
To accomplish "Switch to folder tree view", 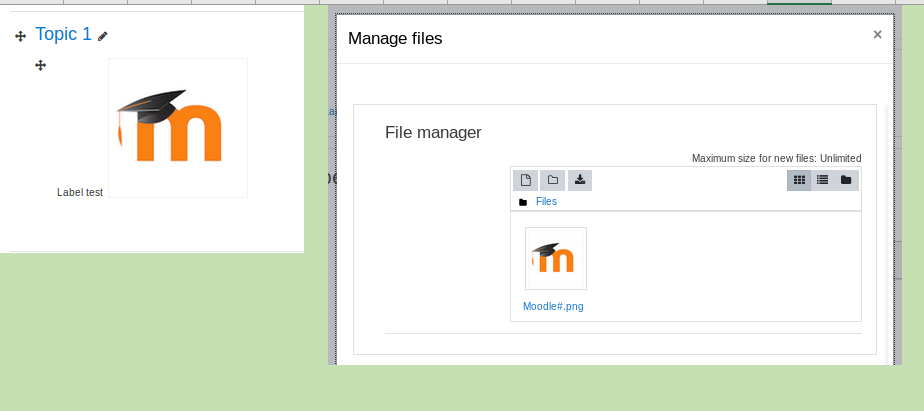I will click(846, 180).
